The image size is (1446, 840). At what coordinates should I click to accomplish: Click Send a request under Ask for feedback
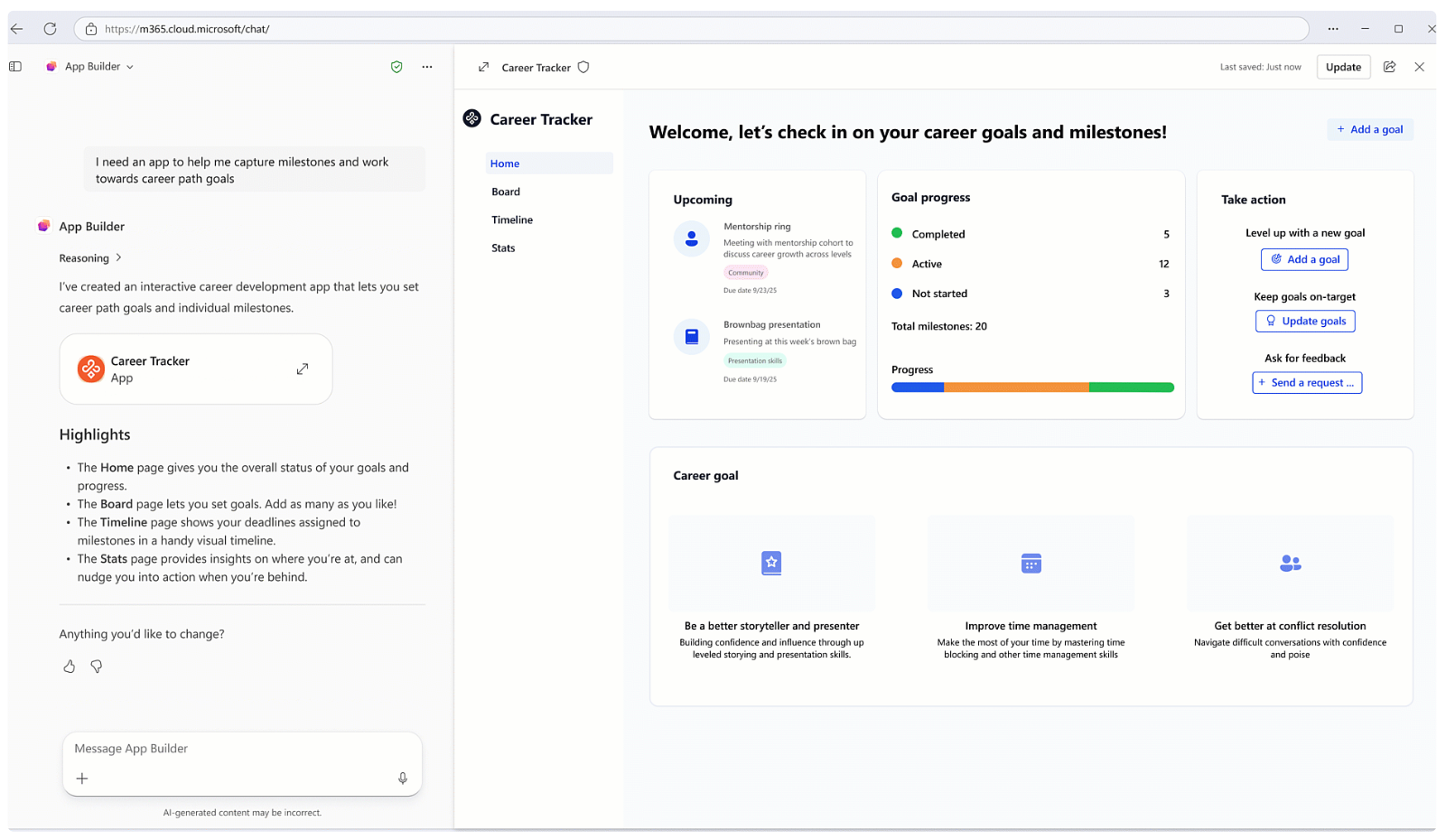pyautogui.click(x=1307, y=382)
